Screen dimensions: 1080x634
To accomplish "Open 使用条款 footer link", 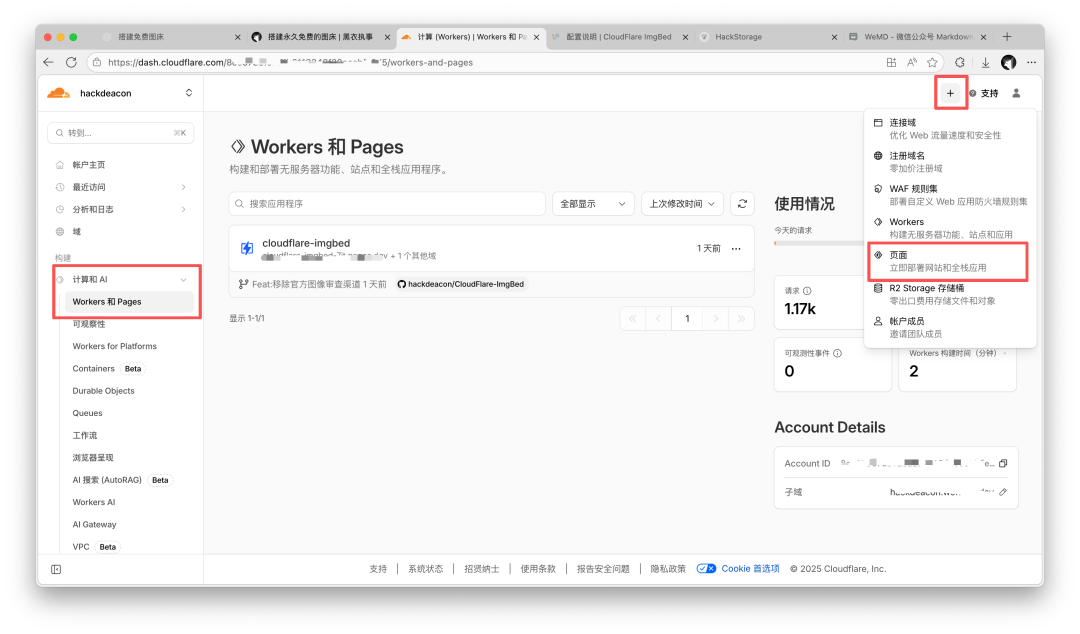I will coord(538,569).
